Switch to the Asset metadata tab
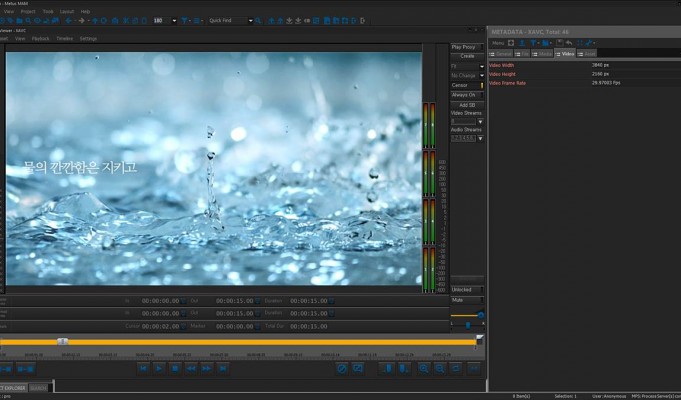The height and width of the screenshot is (400, 681). pos(586,53)
